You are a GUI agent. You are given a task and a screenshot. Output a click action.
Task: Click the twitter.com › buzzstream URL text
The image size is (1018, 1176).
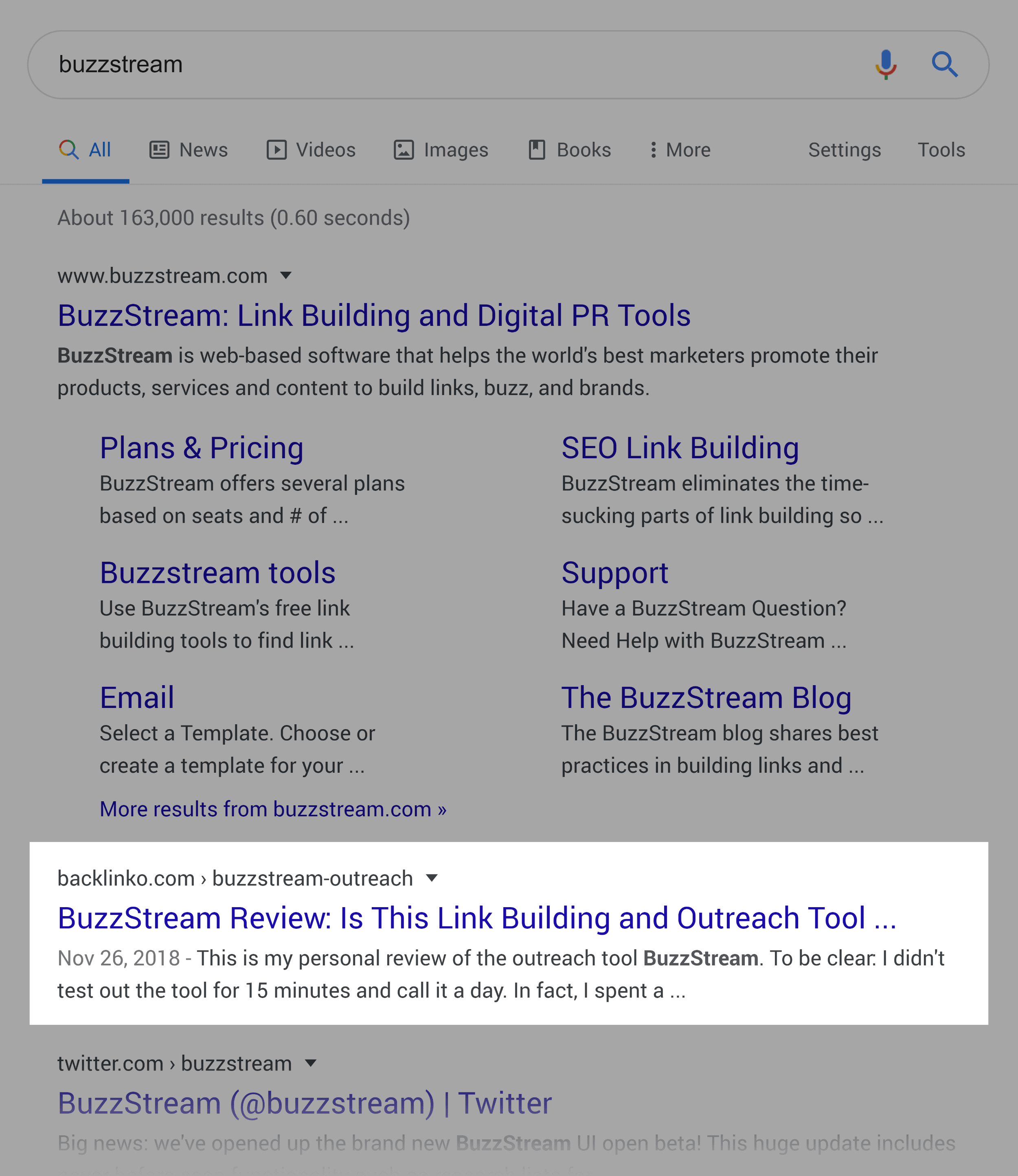click(174, 1064)
